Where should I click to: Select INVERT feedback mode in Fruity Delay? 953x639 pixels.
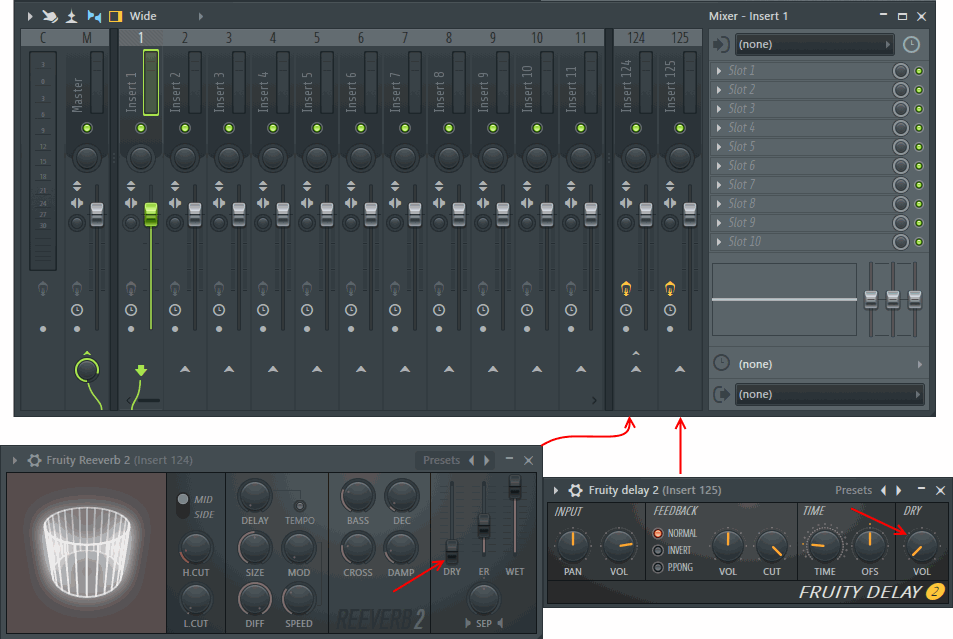[x=658, y=550]
